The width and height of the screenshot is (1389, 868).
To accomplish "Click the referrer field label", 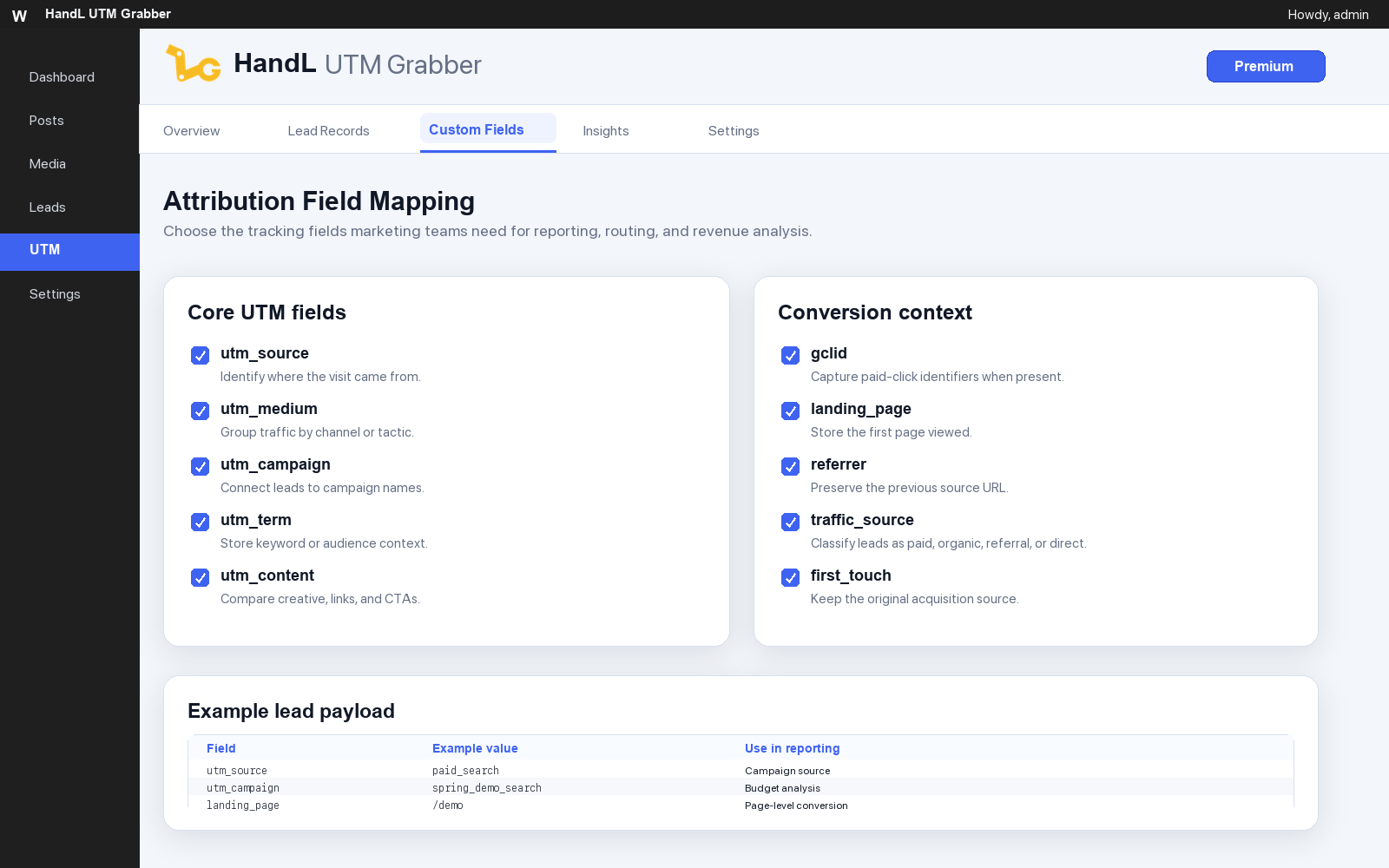I will [839, 464].
